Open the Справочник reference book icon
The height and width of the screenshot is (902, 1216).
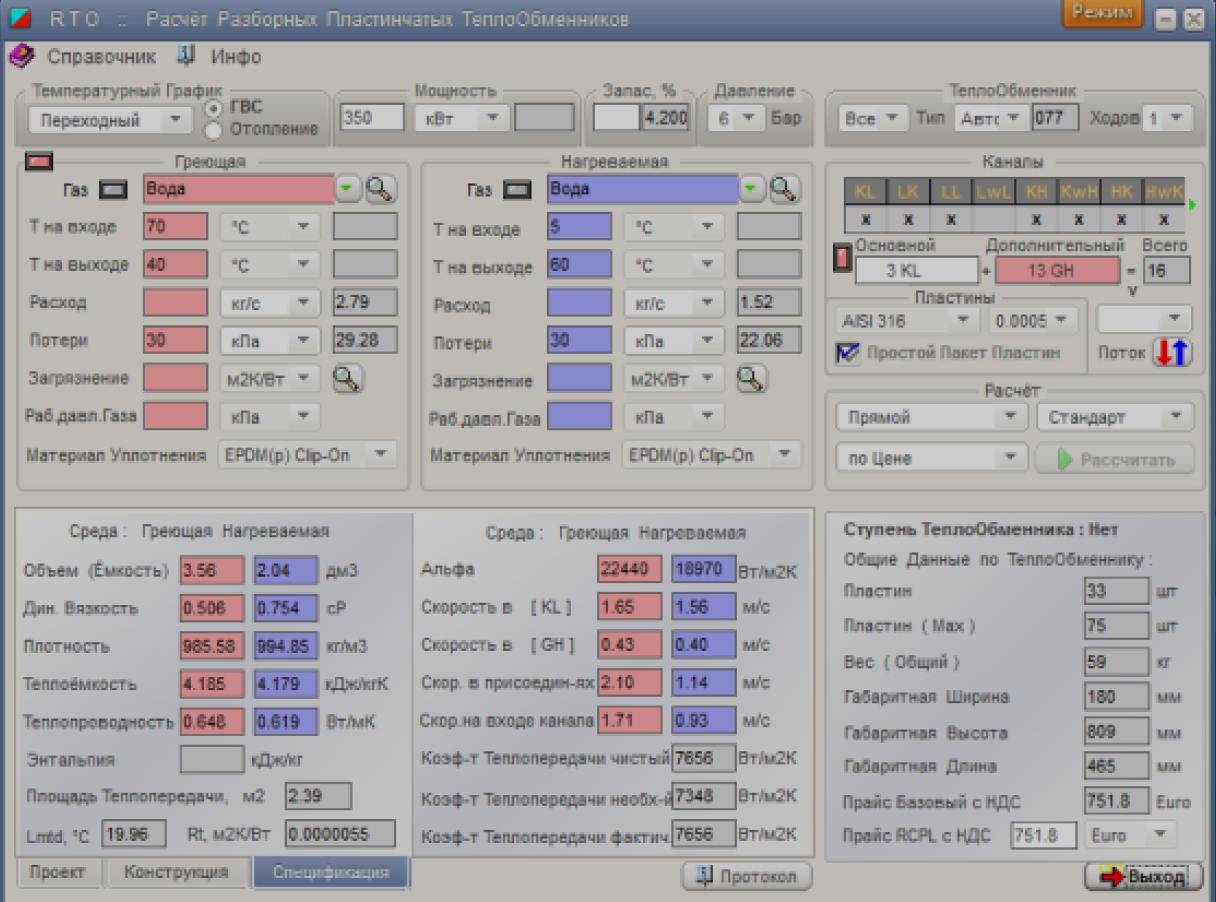21,56
